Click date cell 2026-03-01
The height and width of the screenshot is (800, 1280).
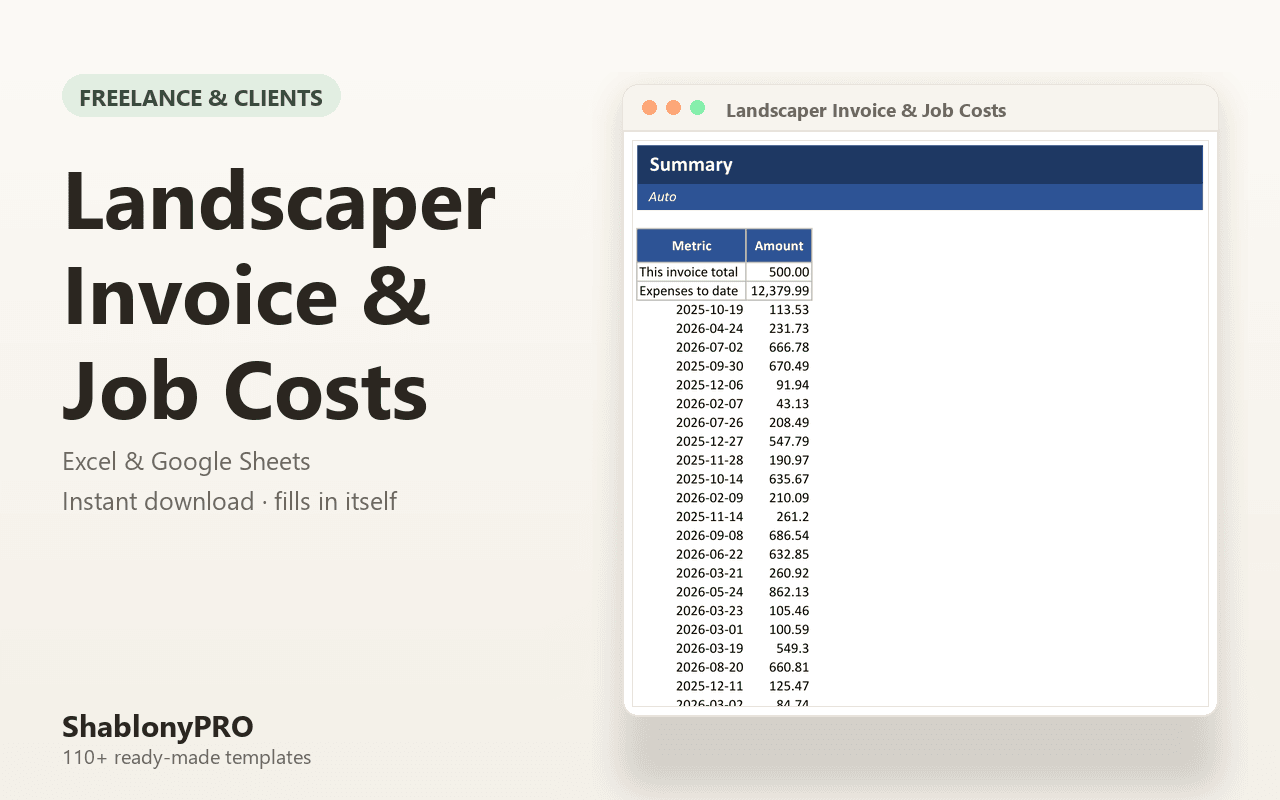point(710,630)
